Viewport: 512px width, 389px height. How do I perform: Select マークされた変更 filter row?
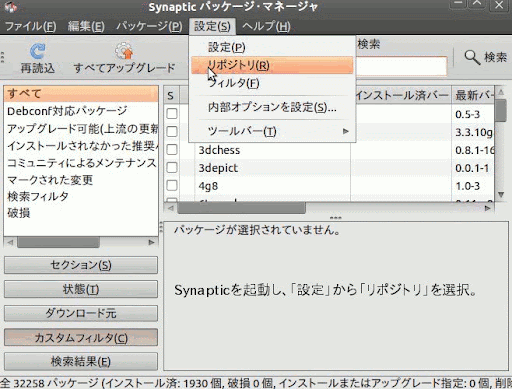(81, 180)
